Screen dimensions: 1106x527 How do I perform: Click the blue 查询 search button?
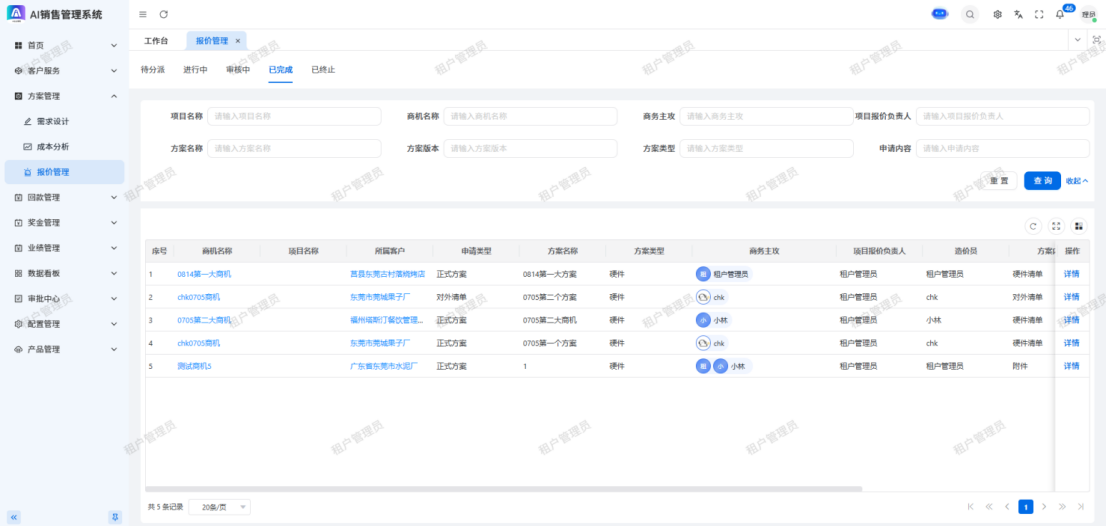[x=1042, y=181]
